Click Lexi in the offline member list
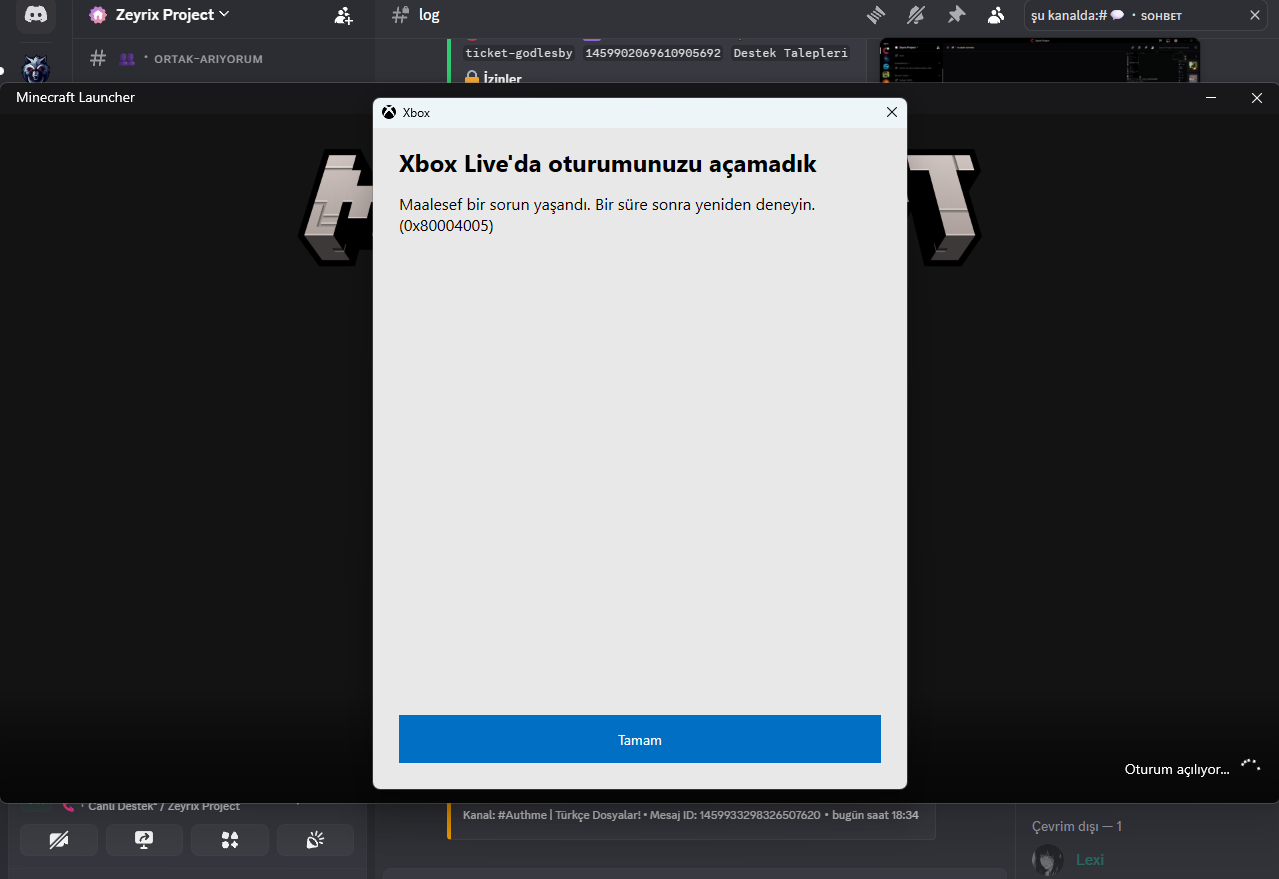Screen dimensions: 1279x879 coord(1090,860)
